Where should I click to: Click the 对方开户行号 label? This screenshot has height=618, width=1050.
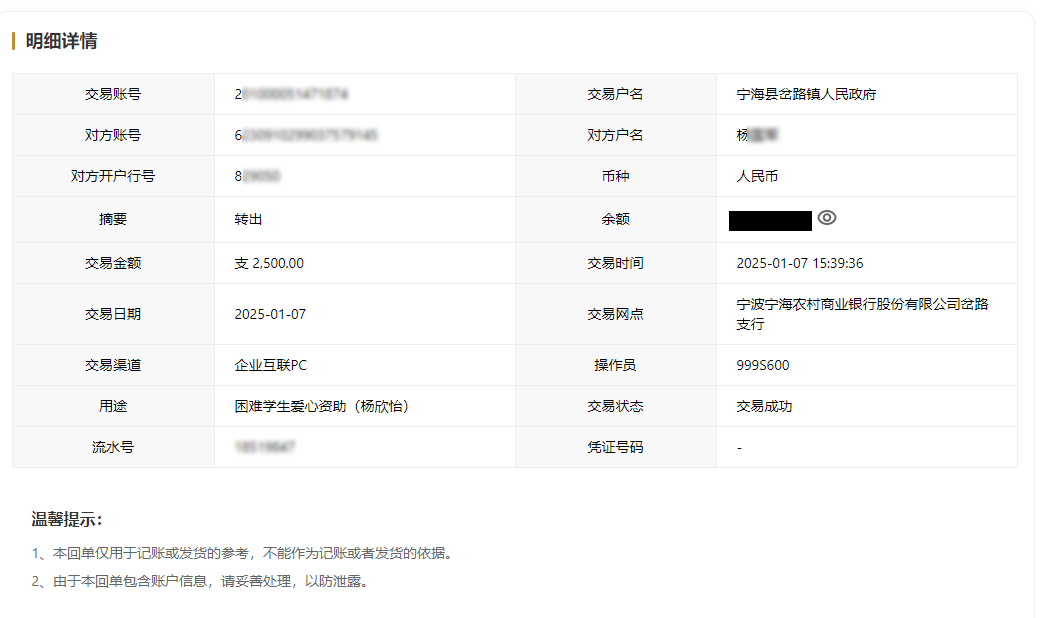112,176
